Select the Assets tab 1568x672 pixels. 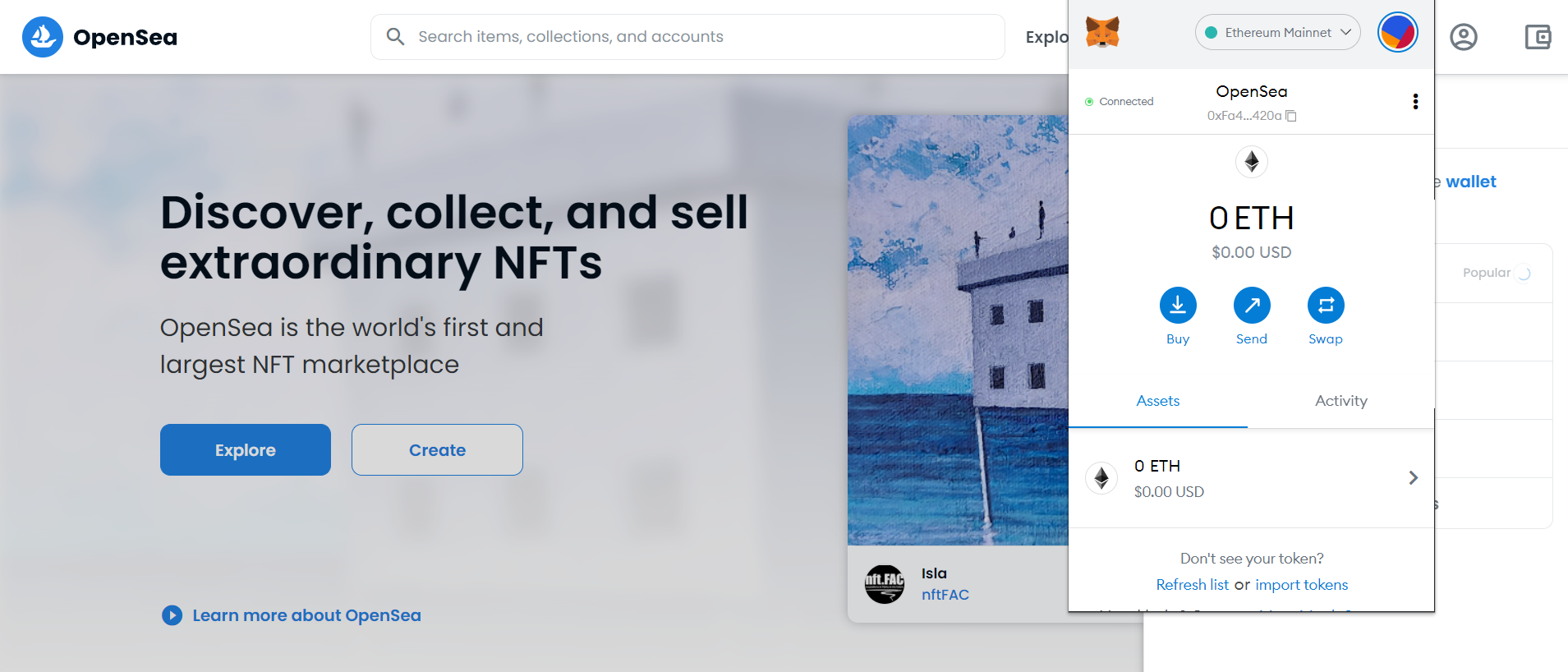1157,401
